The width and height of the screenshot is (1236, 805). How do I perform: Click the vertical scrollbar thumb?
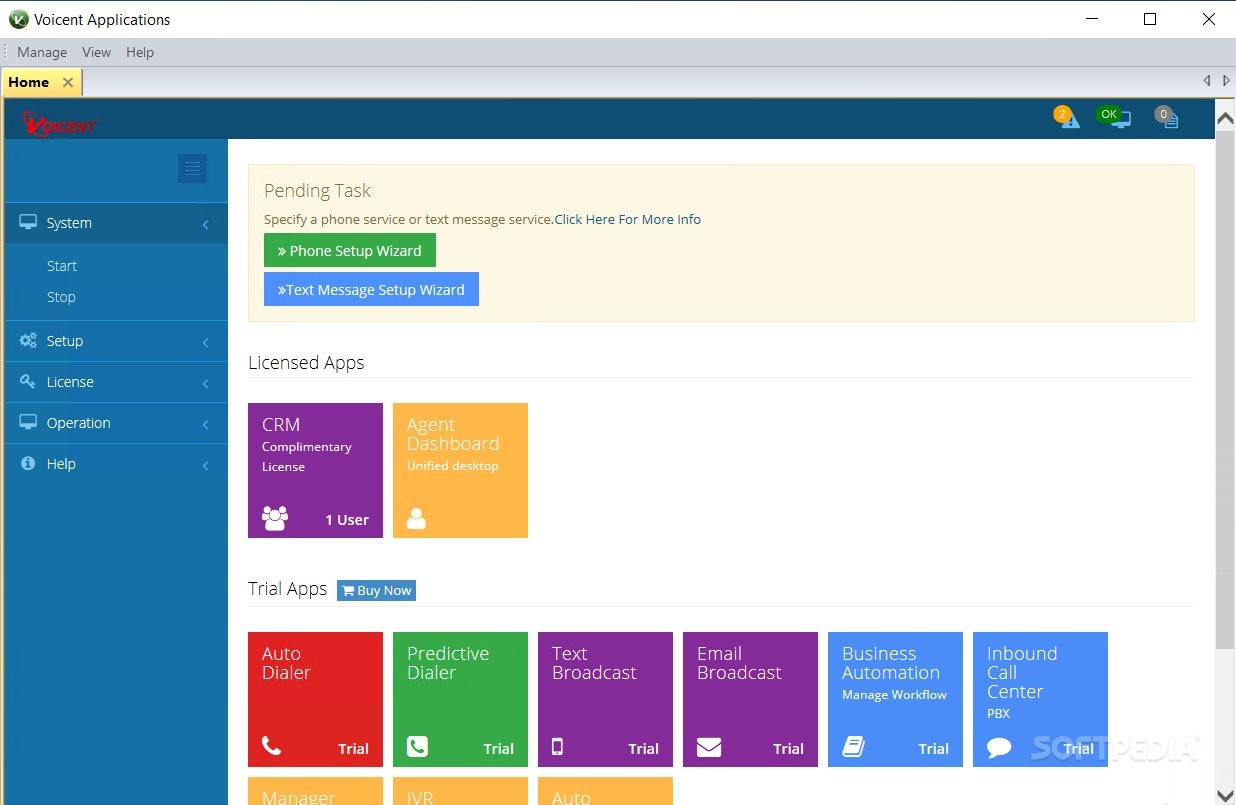tap(1225, 390)
